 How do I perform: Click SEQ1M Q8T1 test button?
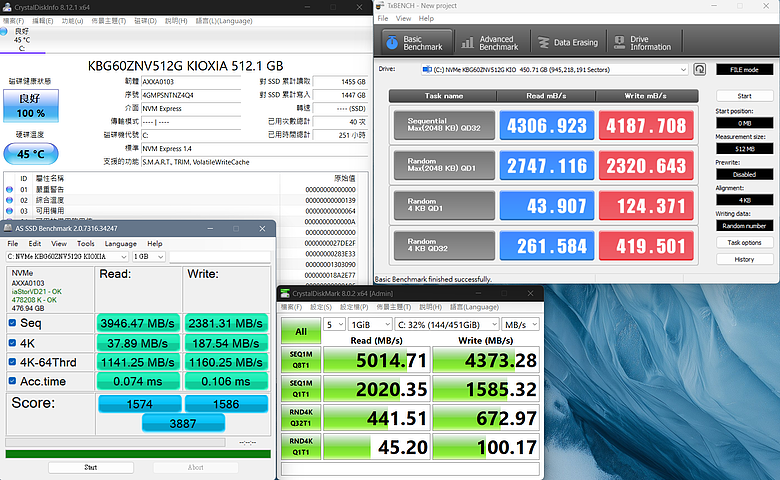tap(301, 360)
